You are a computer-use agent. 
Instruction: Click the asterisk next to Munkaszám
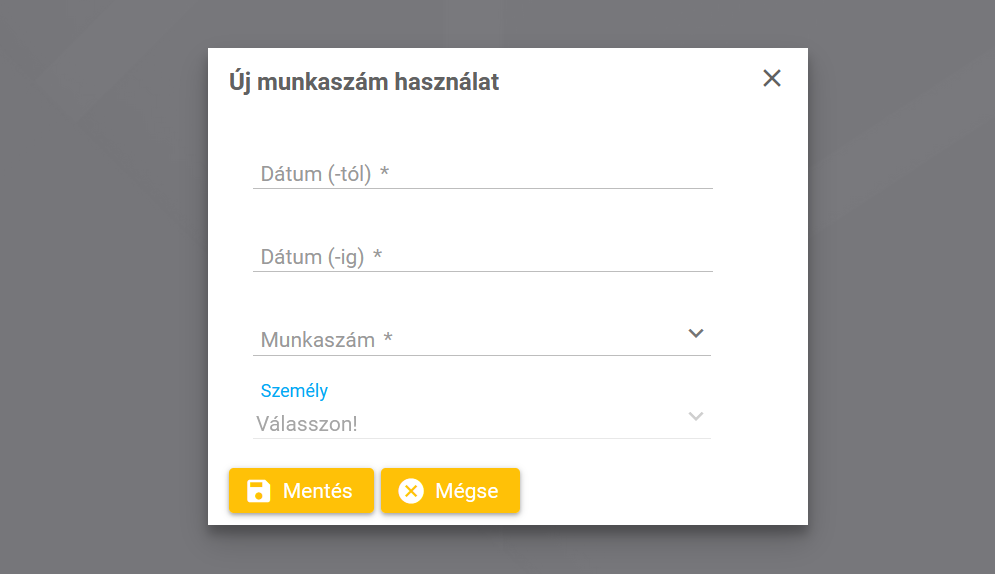tap(388, 340)
